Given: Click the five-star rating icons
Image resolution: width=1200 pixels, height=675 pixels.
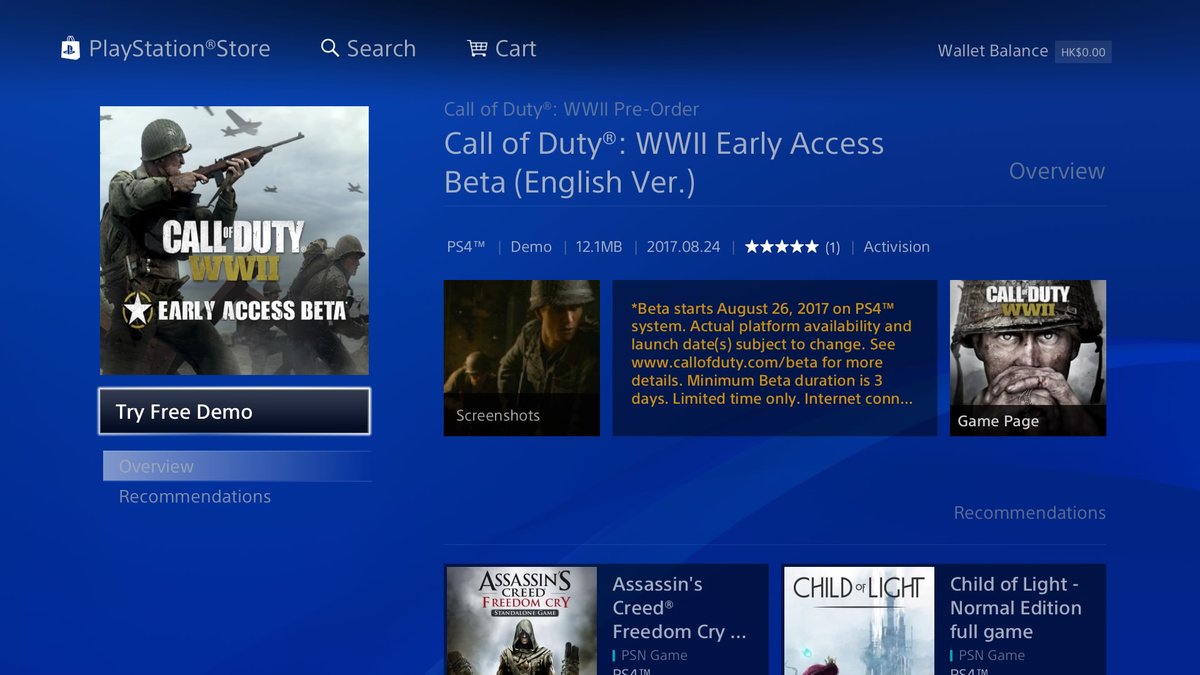Looking at the screenshot, I should coord(781,247).
